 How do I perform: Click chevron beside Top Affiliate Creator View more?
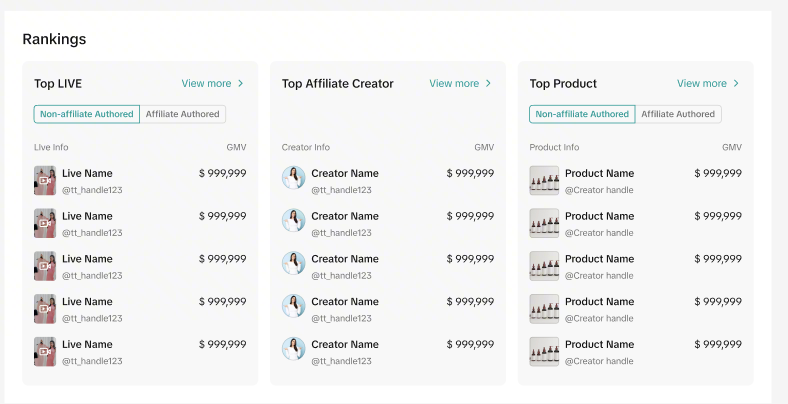point(489,84)
